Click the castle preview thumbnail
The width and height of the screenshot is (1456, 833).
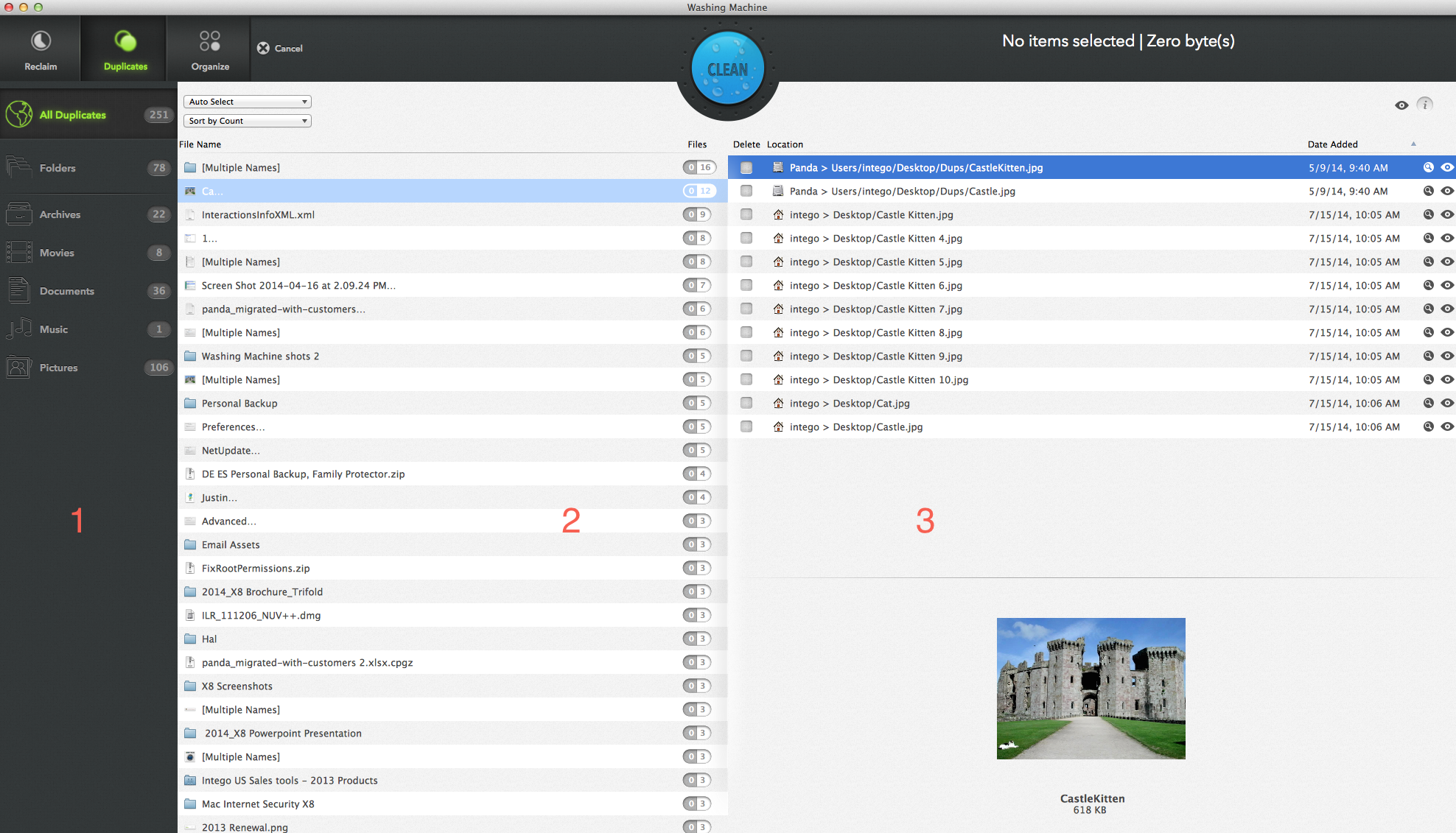pyautogui.click(x=1091, y=689)
